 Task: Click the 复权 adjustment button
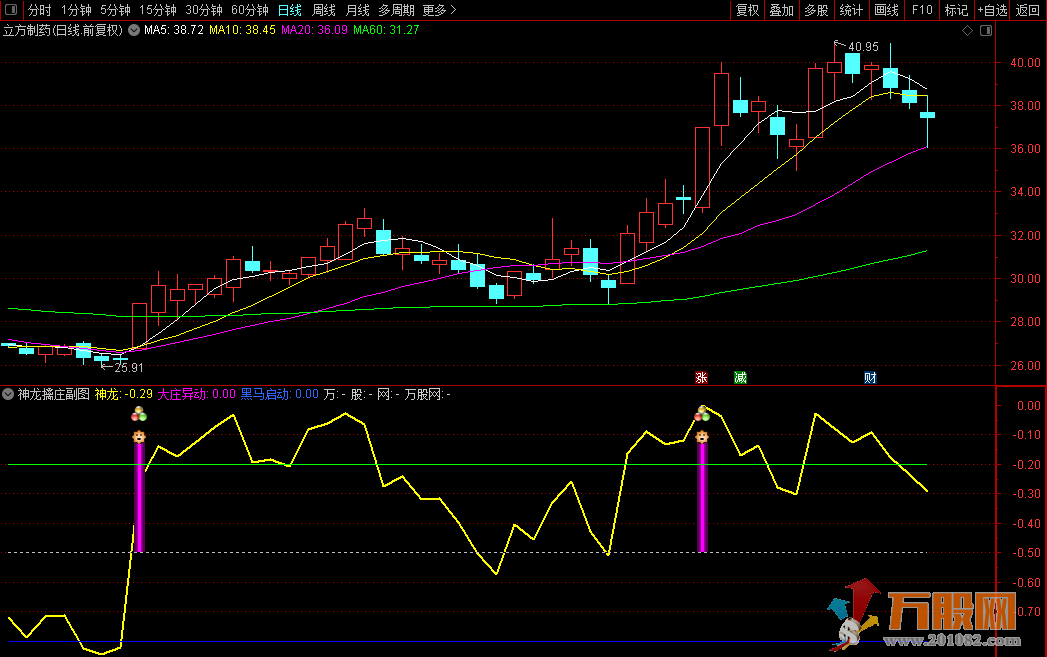point(747,11)
